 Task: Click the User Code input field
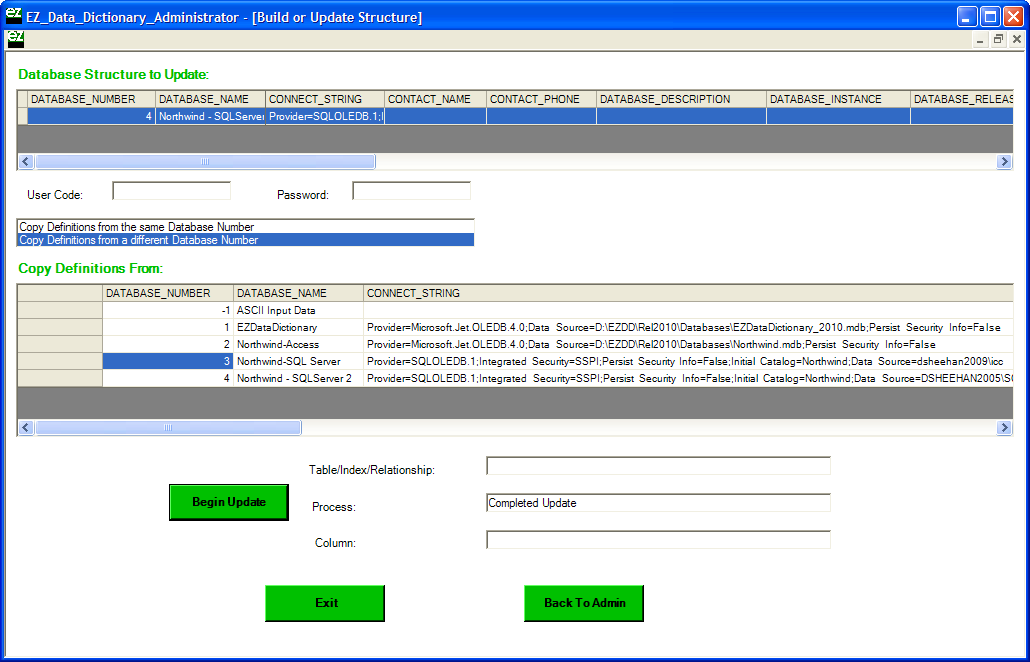point(171,191)
